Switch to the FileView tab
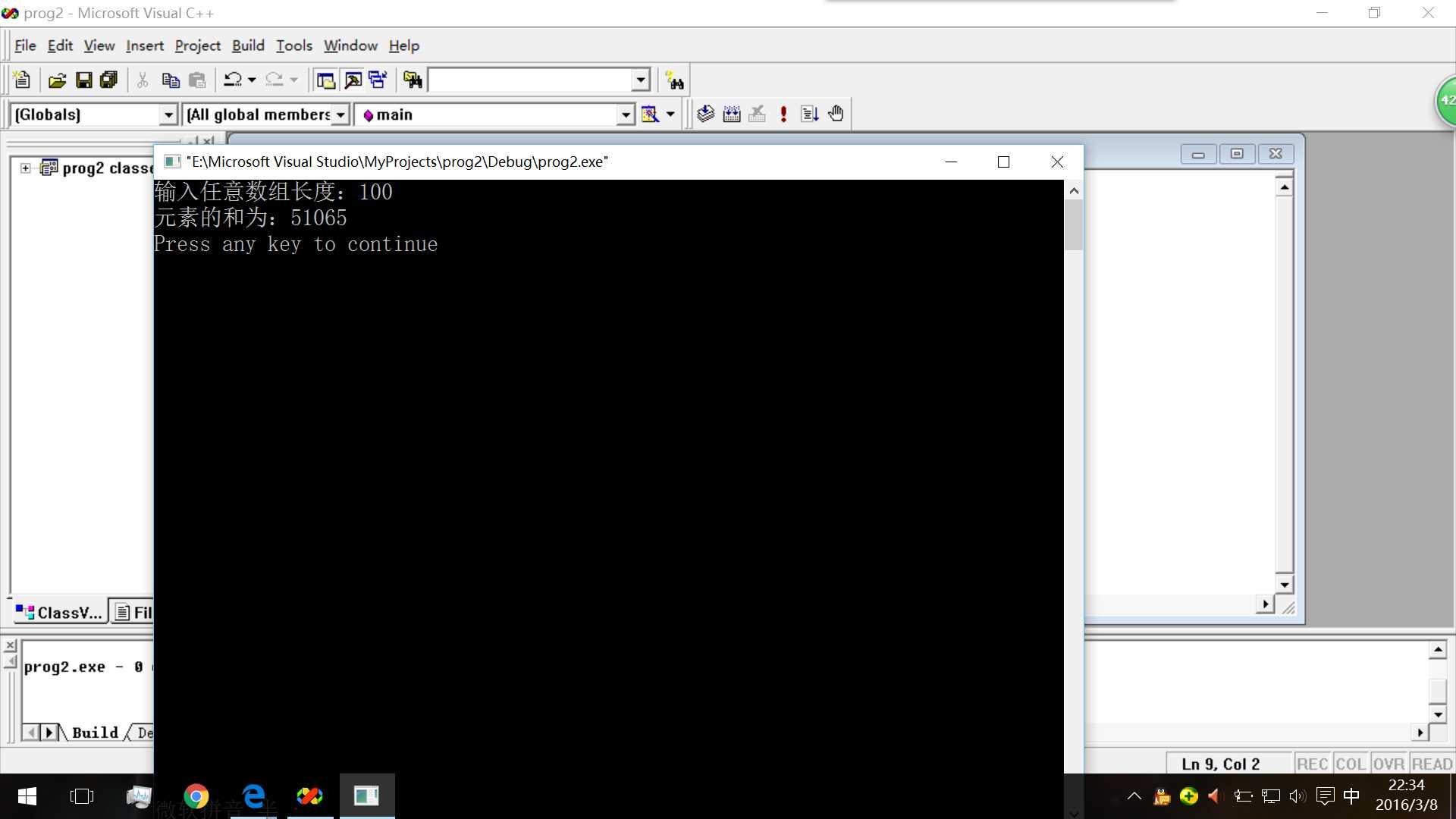Viewport: 1456px width, 819px height. point(132,612)
